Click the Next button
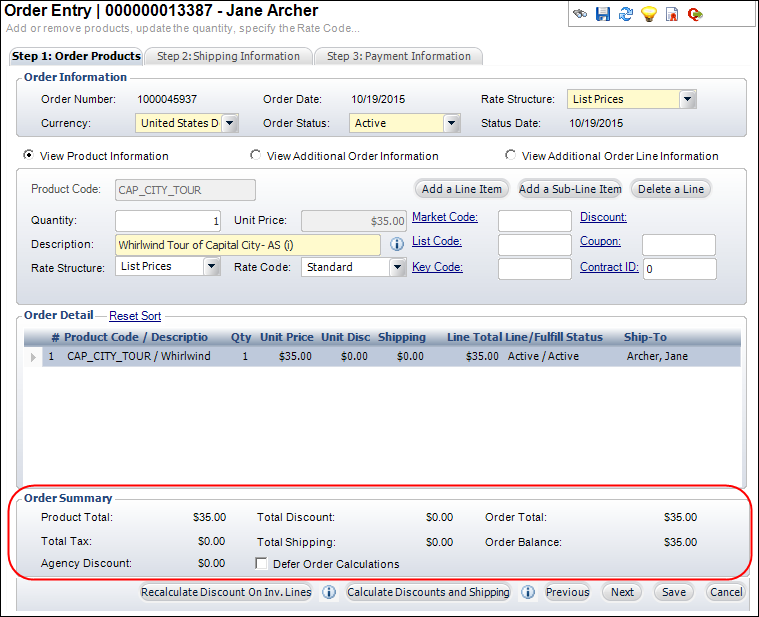 [x=622, y=592]
